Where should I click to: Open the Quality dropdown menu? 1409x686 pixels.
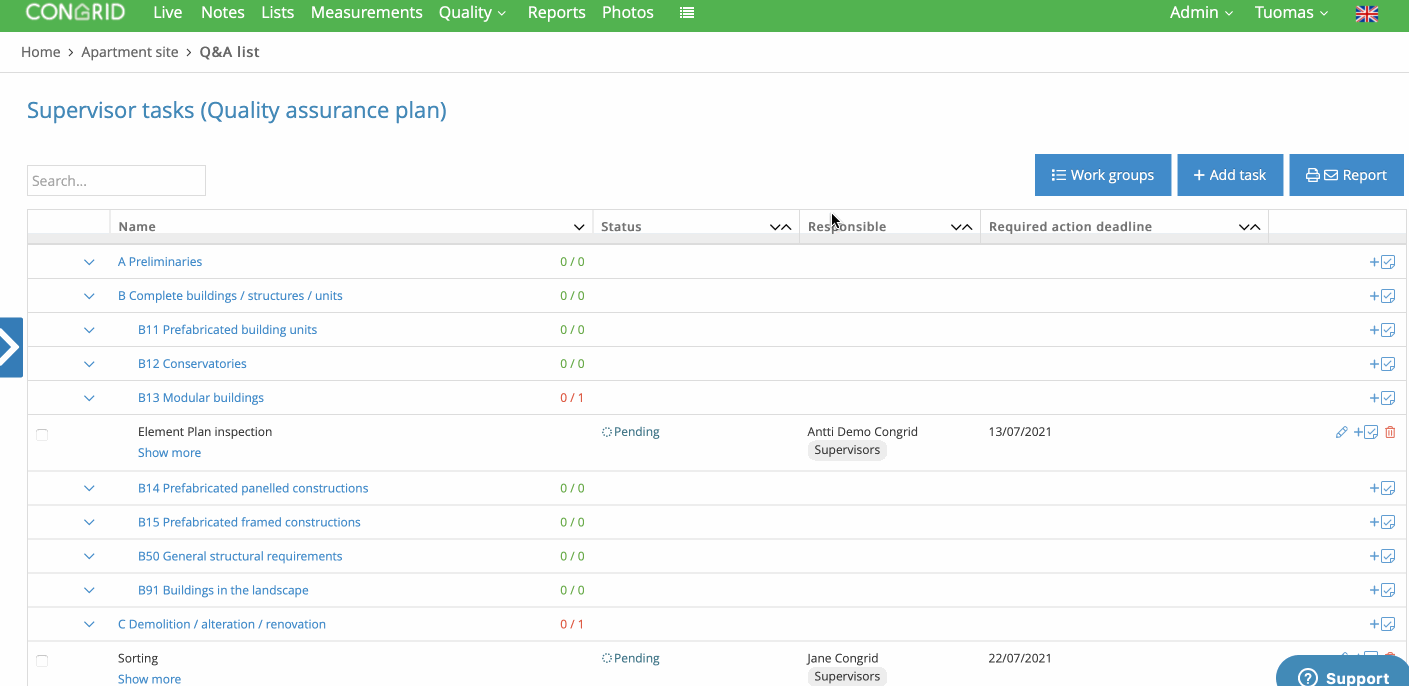pyautogui.click(x=472, y=13)
